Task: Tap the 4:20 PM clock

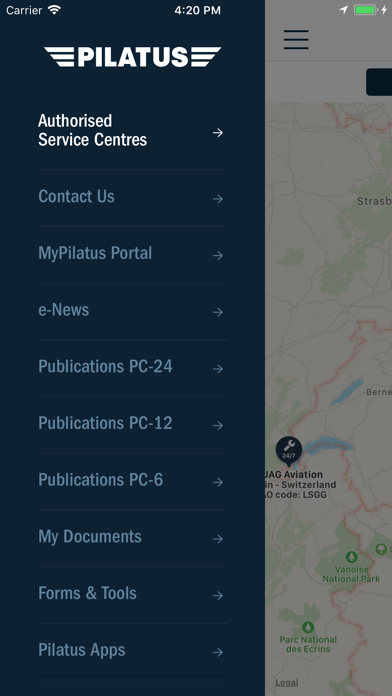Action: [x=198, y=11]
